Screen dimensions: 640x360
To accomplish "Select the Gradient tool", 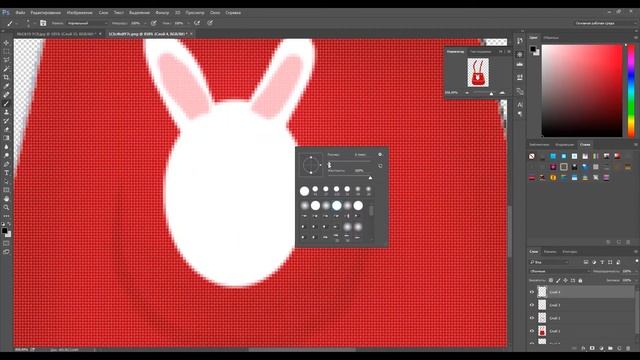I will tap(6, 138).
